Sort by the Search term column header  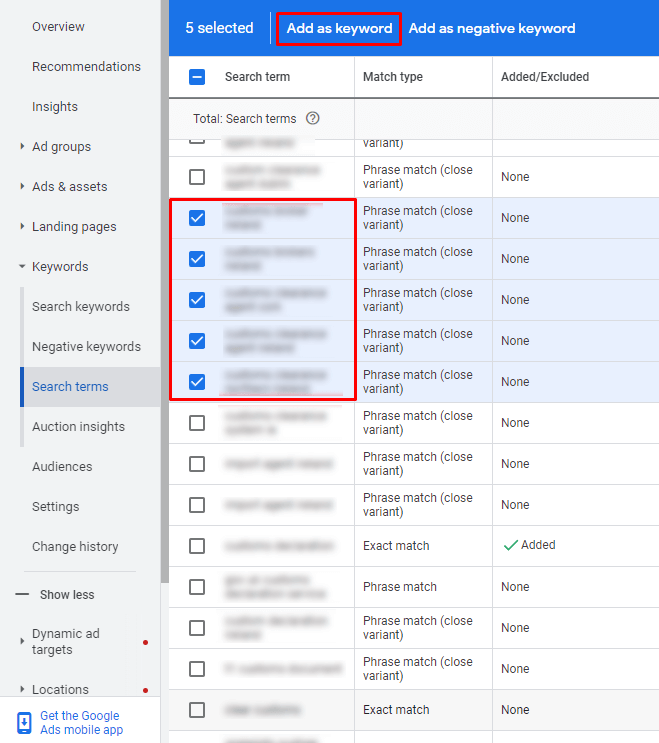click(257, 77)
